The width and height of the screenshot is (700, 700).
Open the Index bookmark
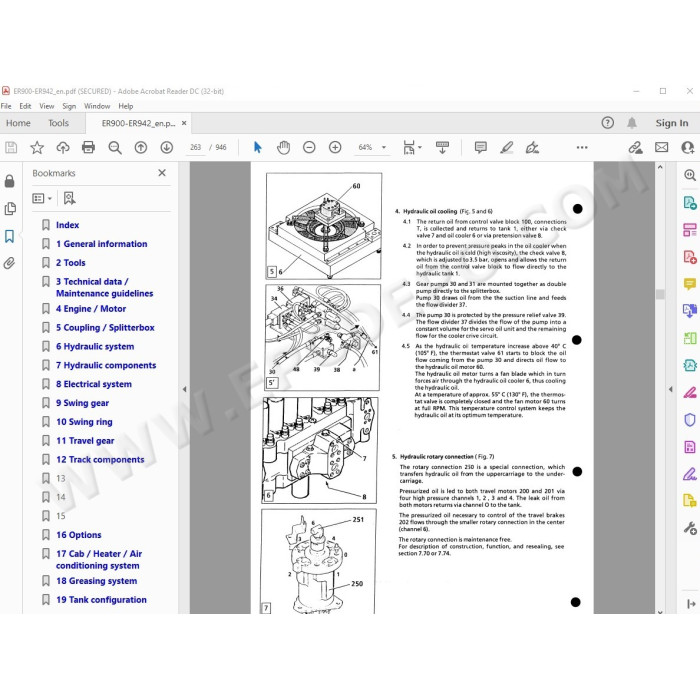67,225
